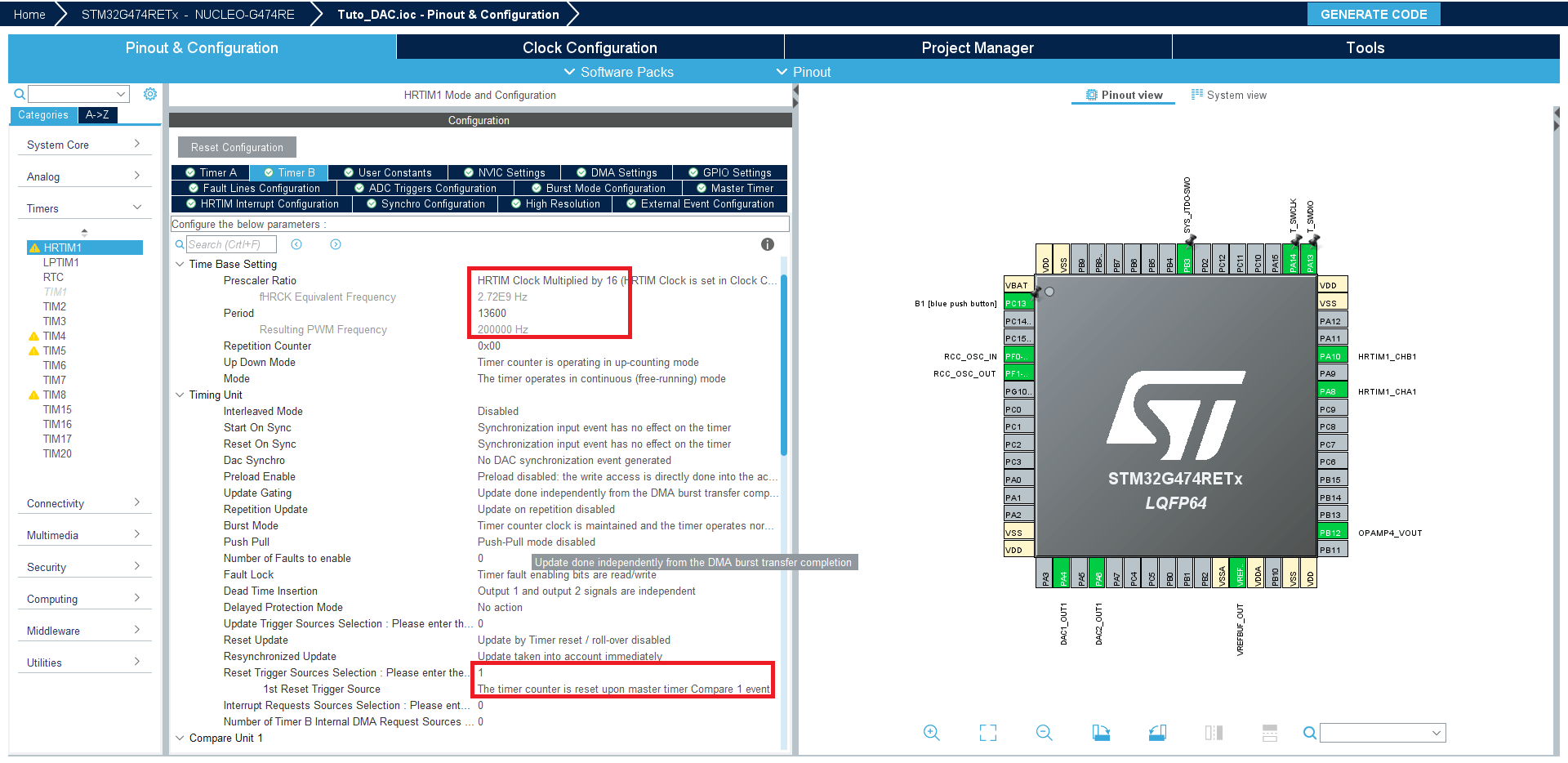Click the GENERATE CODE button
The image size is (1568, 763).
point(1374,14)
